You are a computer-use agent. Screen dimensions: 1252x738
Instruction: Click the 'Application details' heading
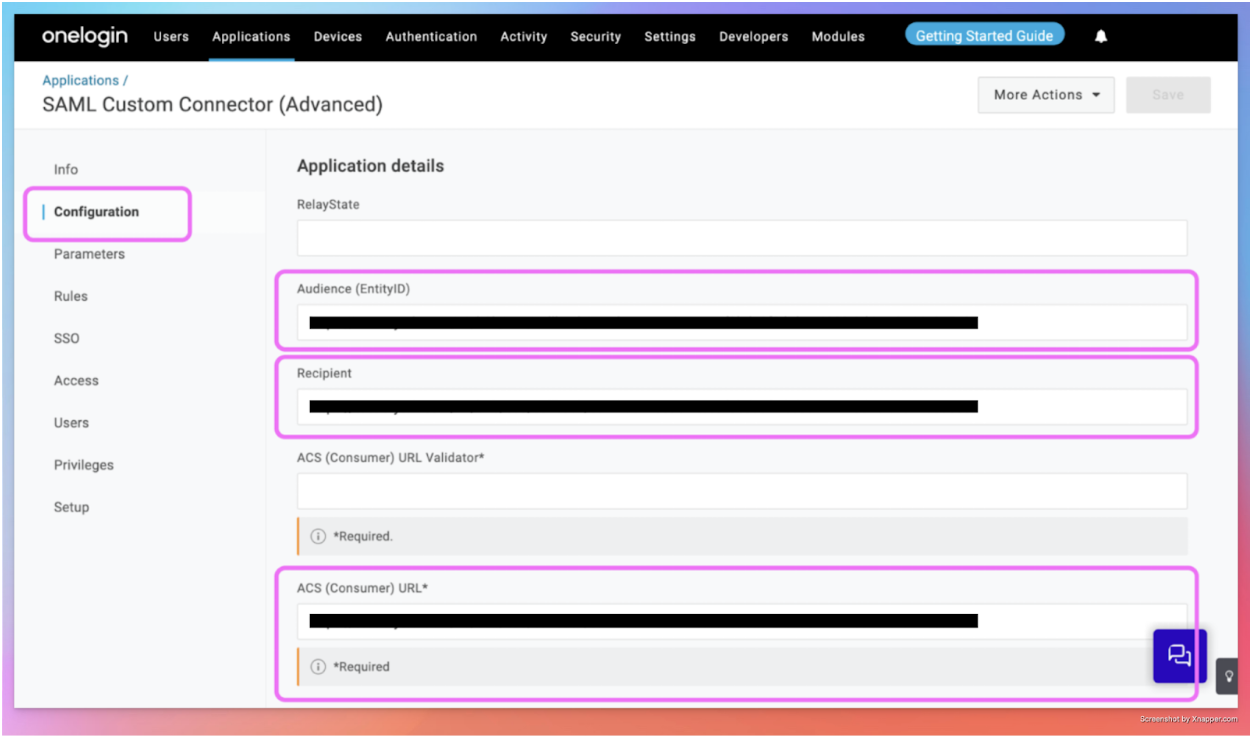(x=370, y=166)
